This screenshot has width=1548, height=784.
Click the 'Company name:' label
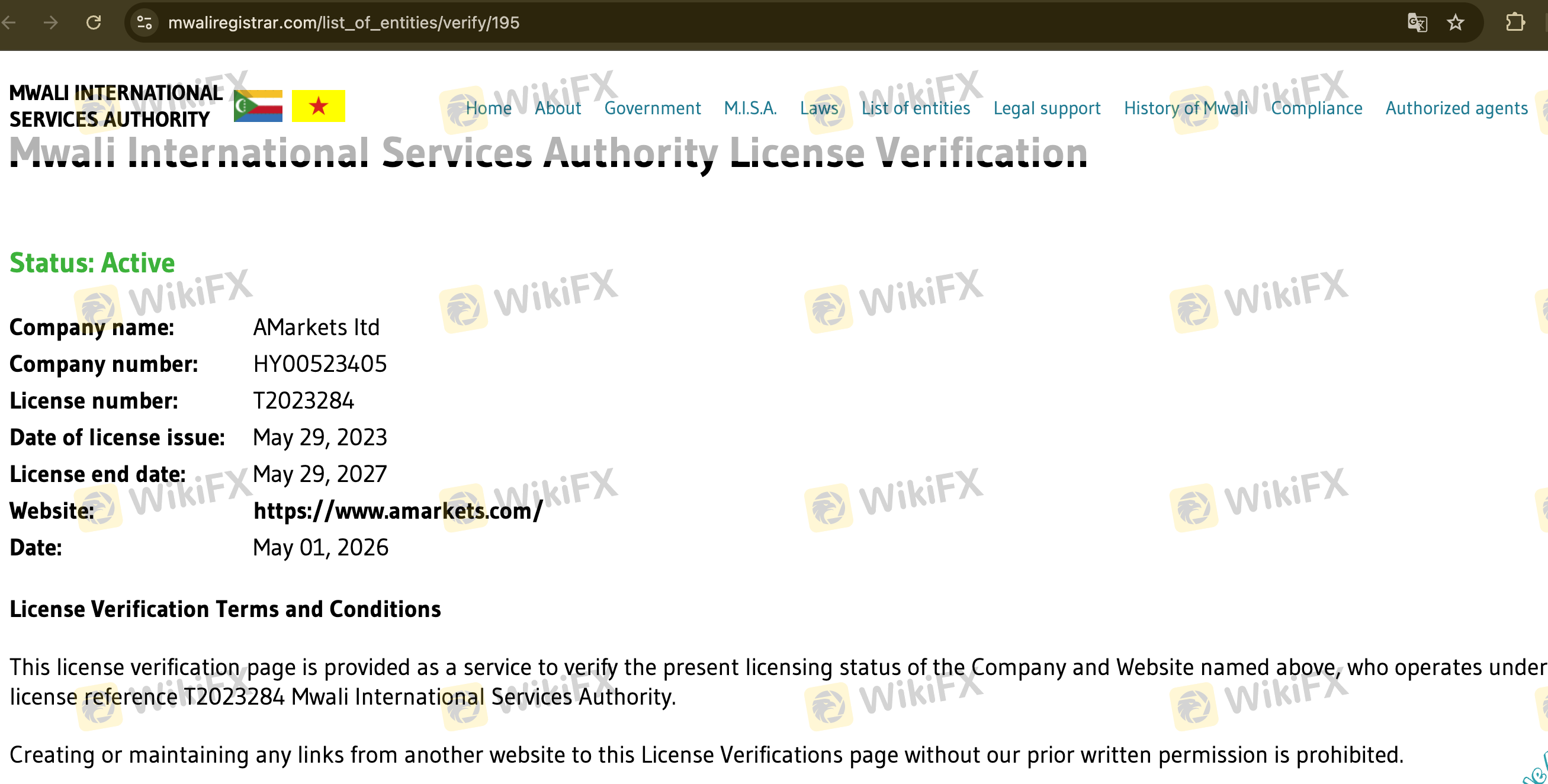[92, 328]
